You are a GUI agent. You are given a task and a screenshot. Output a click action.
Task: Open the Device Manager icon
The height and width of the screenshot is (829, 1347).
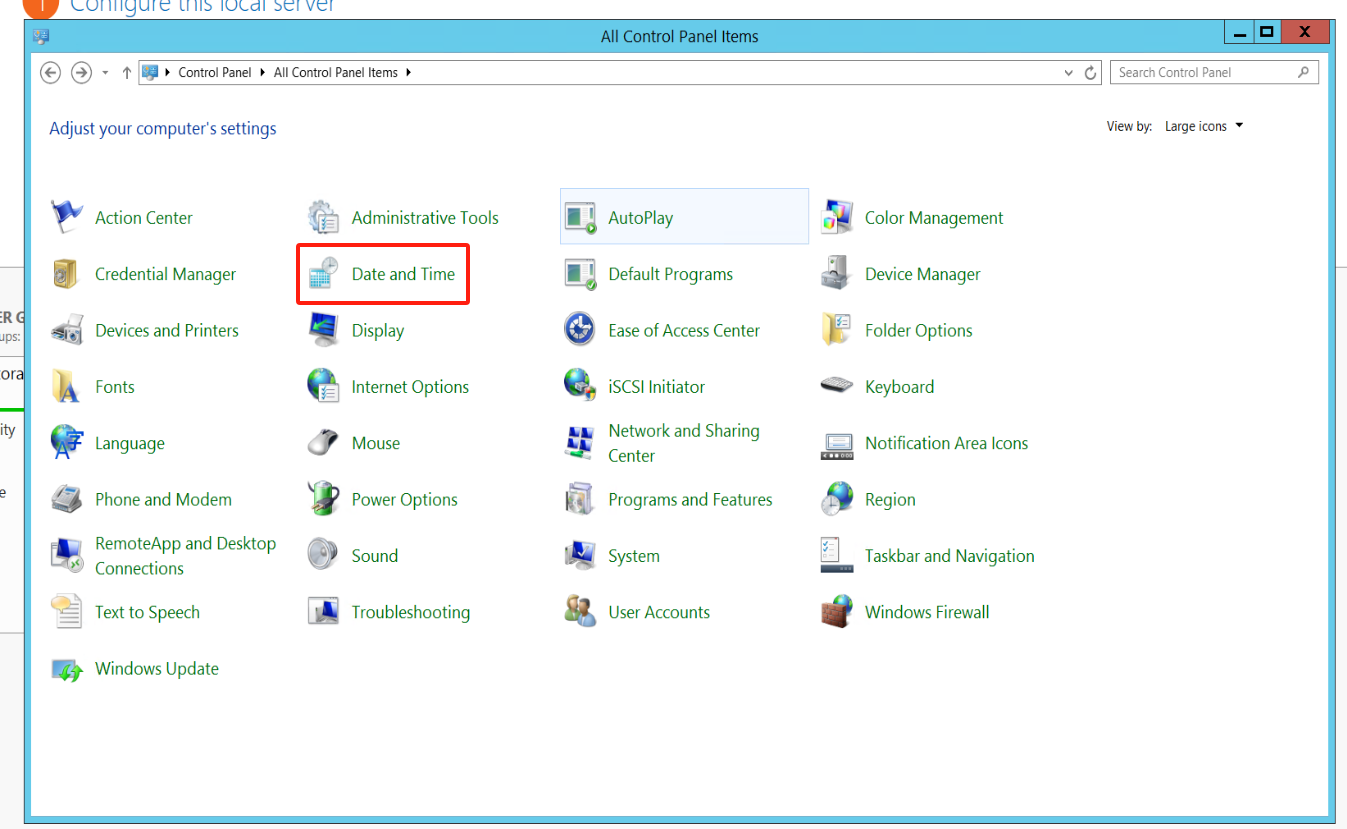click(837, 274)
